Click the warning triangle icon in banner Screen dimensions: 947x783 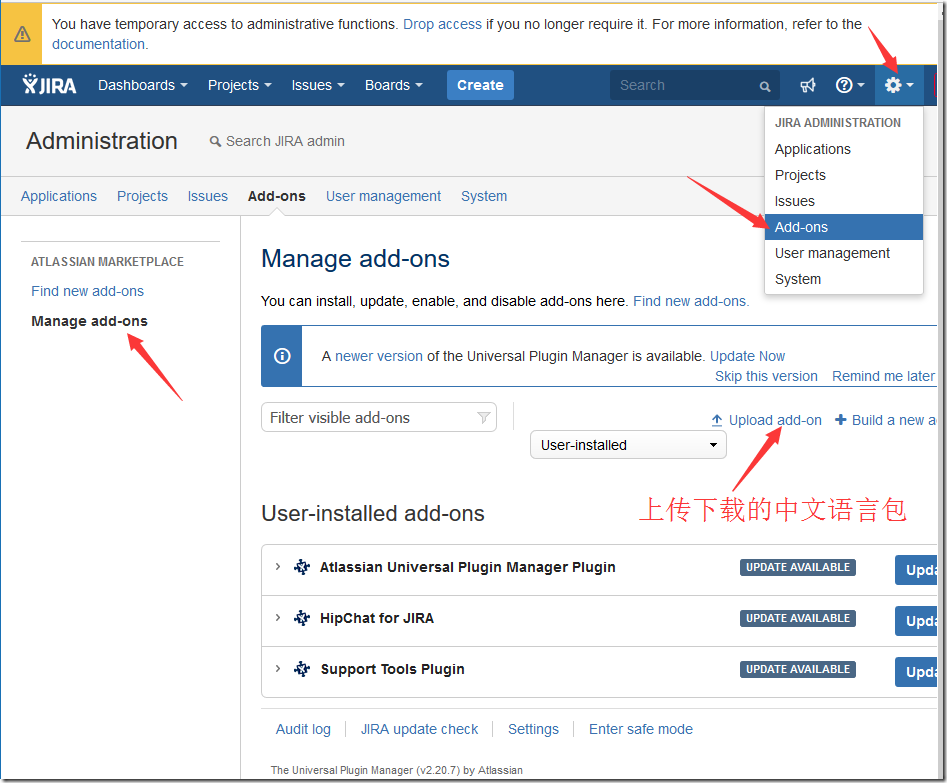(x=22, y=34)
